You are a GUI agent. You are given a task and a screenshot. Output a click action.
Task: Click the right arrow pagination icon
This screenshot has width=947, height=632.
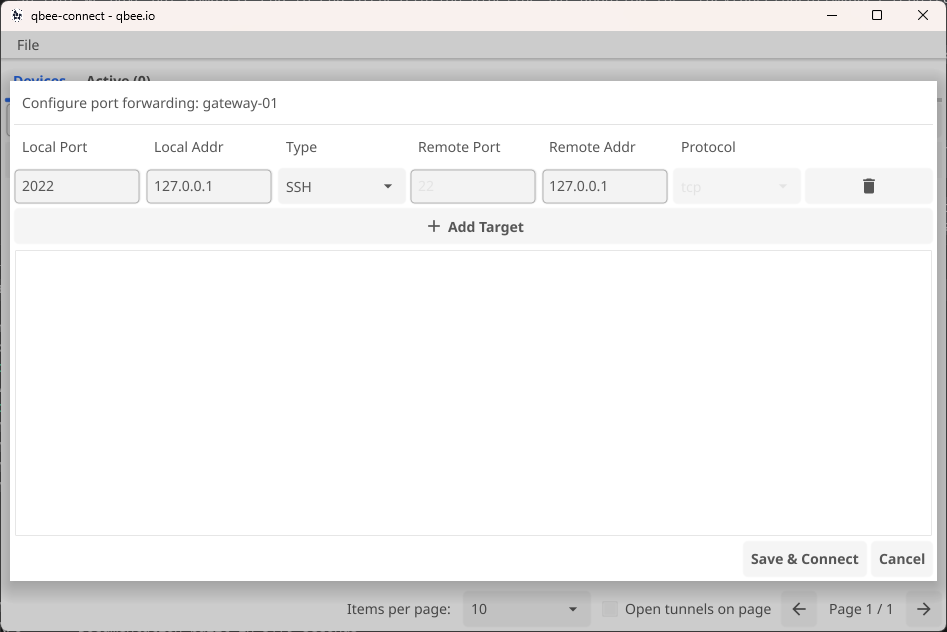[x=922, y=608]
